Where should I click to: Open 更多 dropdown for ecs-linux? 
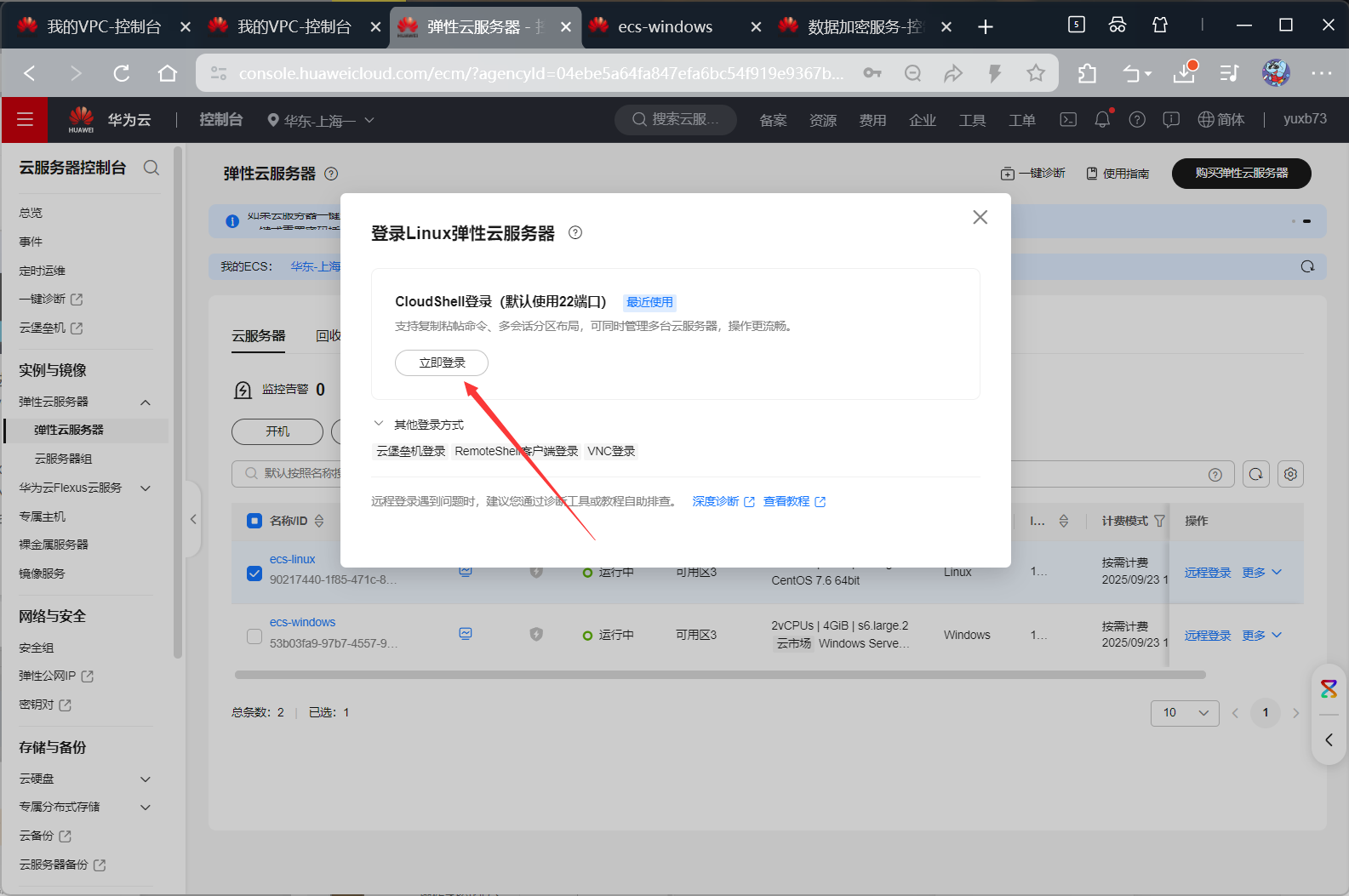click(1261, 573)
